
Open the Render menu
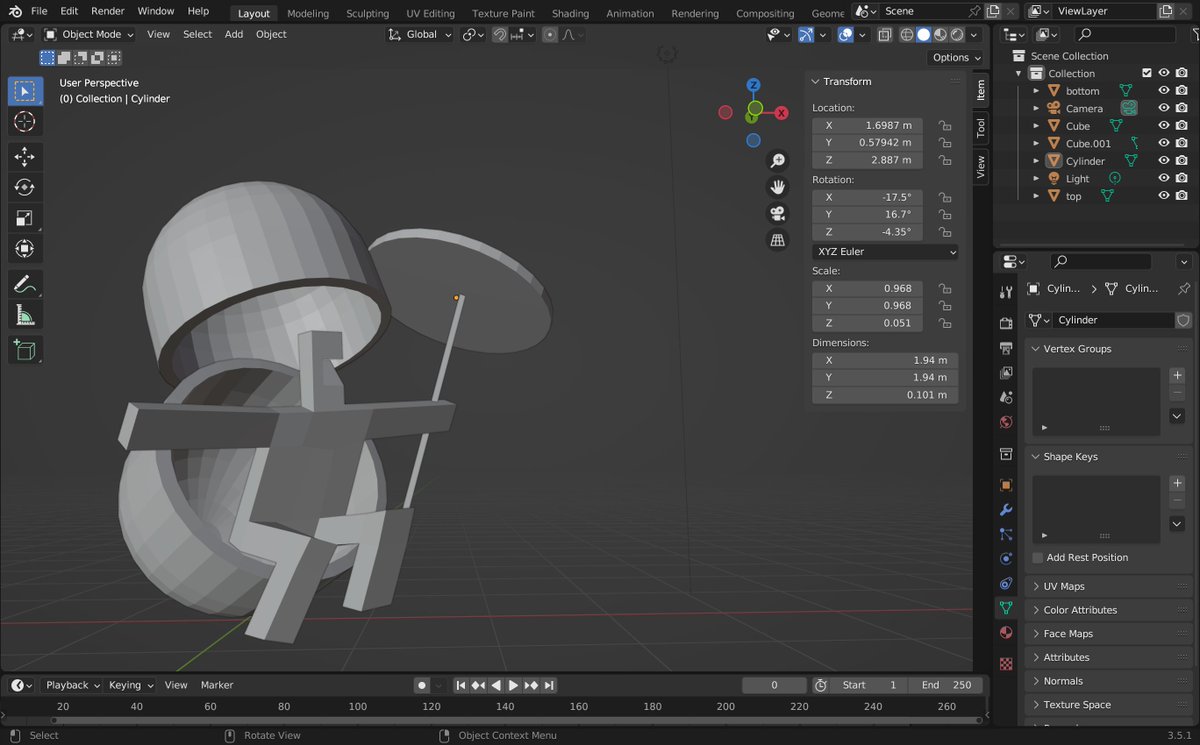108,11
